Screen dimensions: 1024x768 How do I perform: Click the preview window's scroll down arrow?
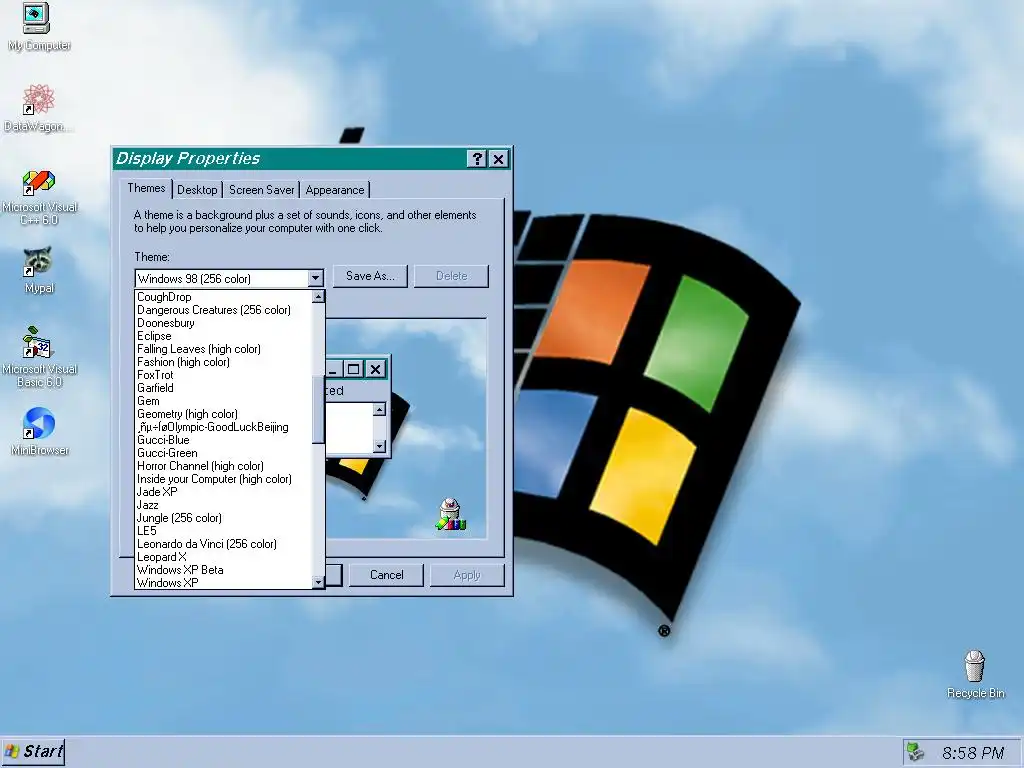point(379,446)
